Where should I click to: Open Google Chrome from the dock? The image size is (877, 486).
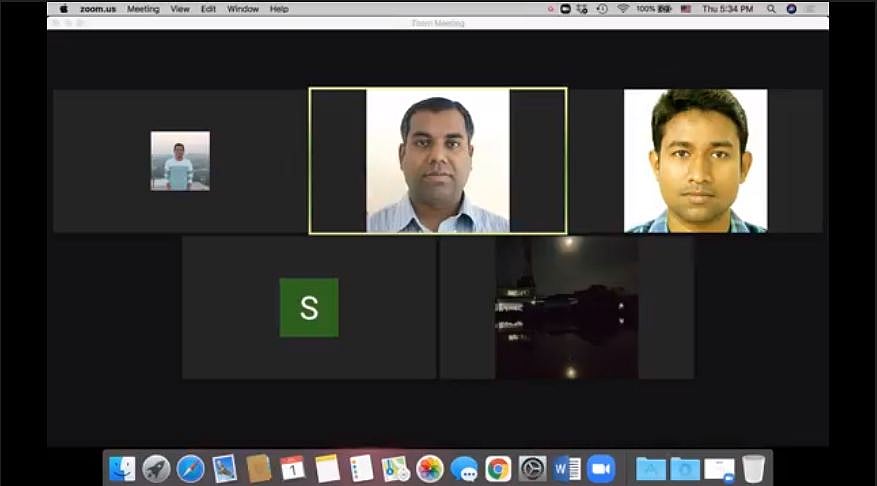coord(498,468)
